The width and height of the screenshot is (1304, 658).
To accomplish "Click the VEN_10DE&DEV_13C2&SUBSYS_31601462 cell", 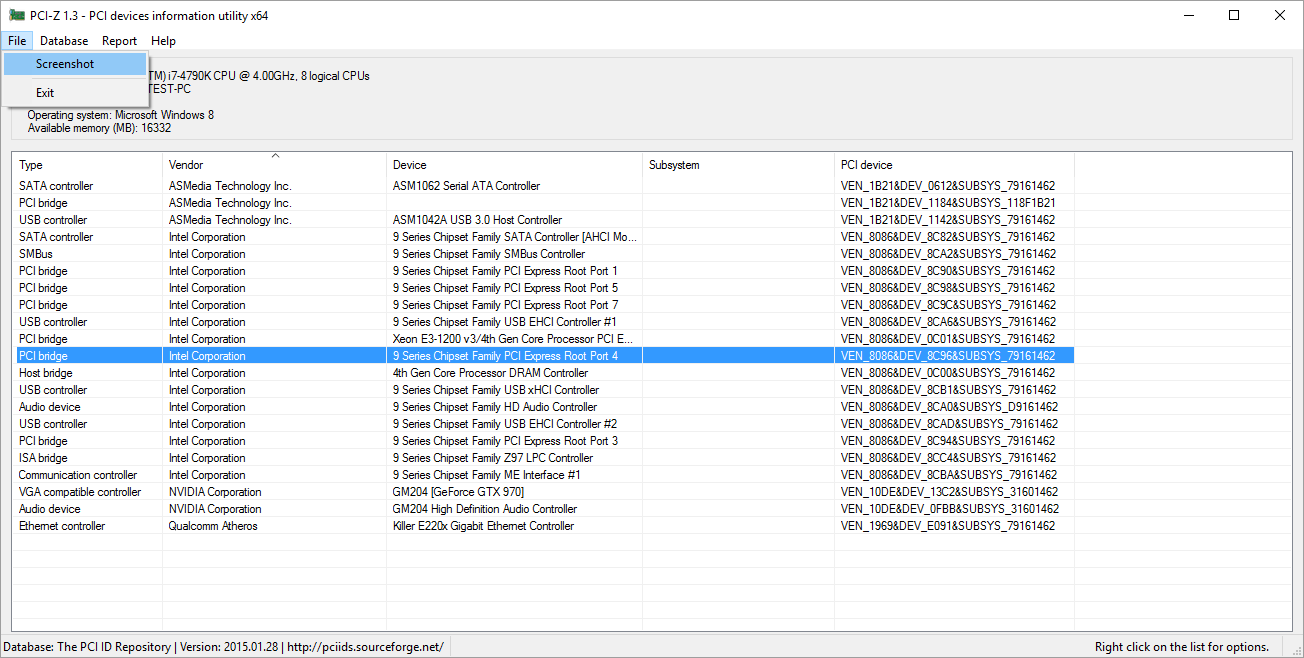I will tap(949, 492).
